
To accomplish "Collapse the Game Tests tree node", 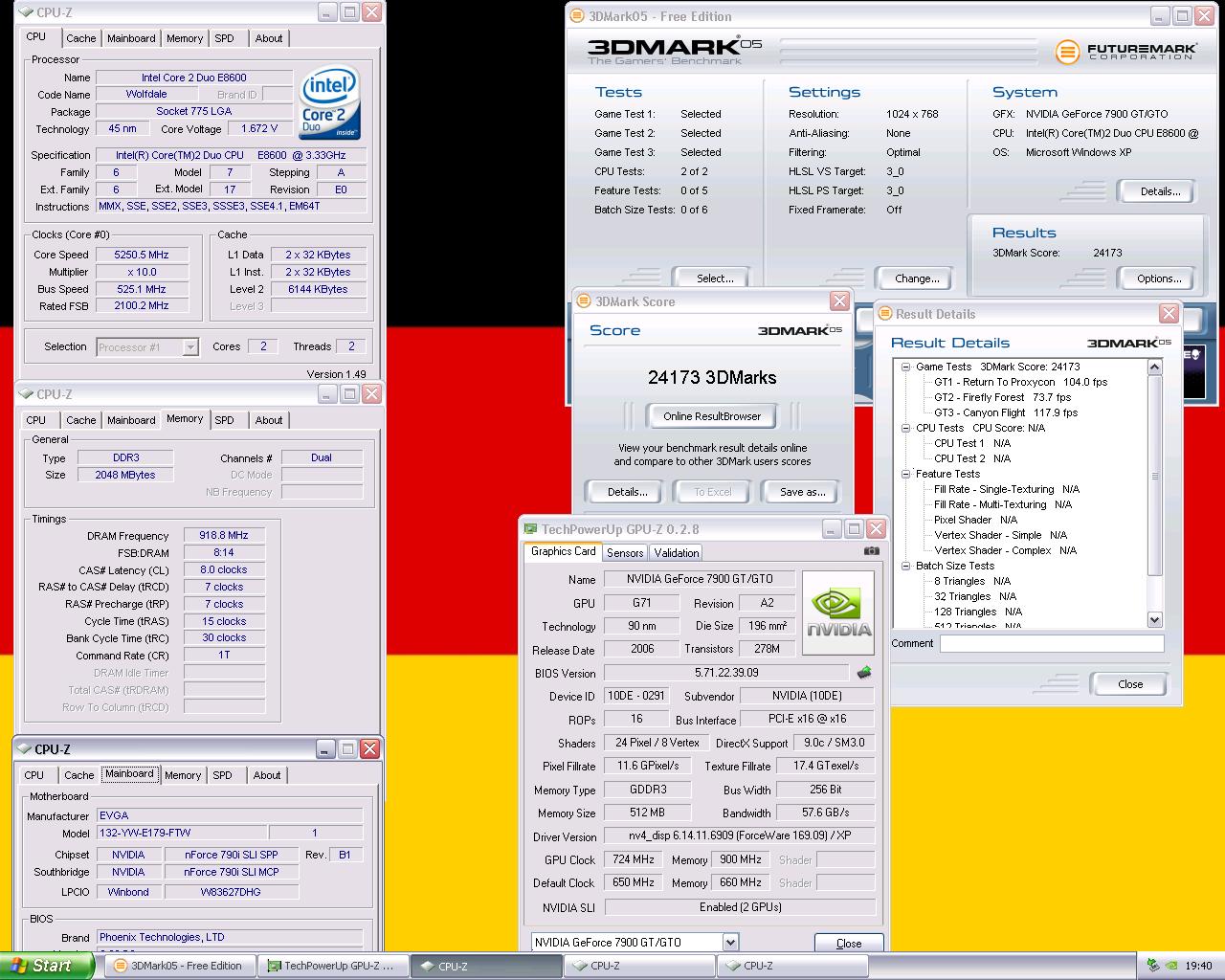I will [x=905, y=367].
